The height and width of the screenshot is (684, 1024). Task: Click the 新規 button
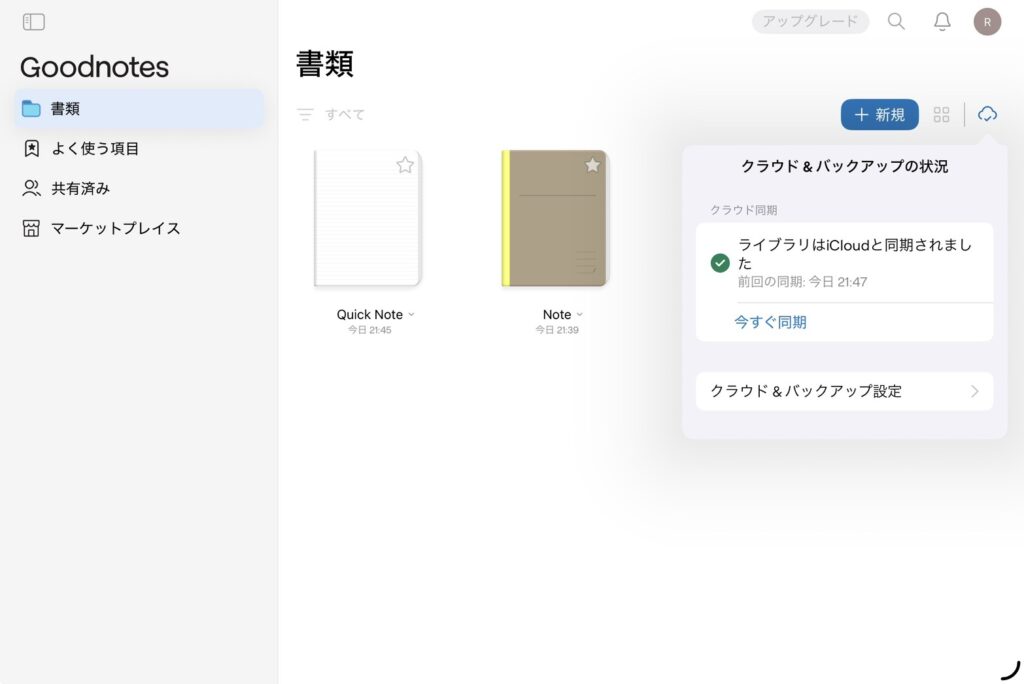pyautogui.click(x=879, y=115)
